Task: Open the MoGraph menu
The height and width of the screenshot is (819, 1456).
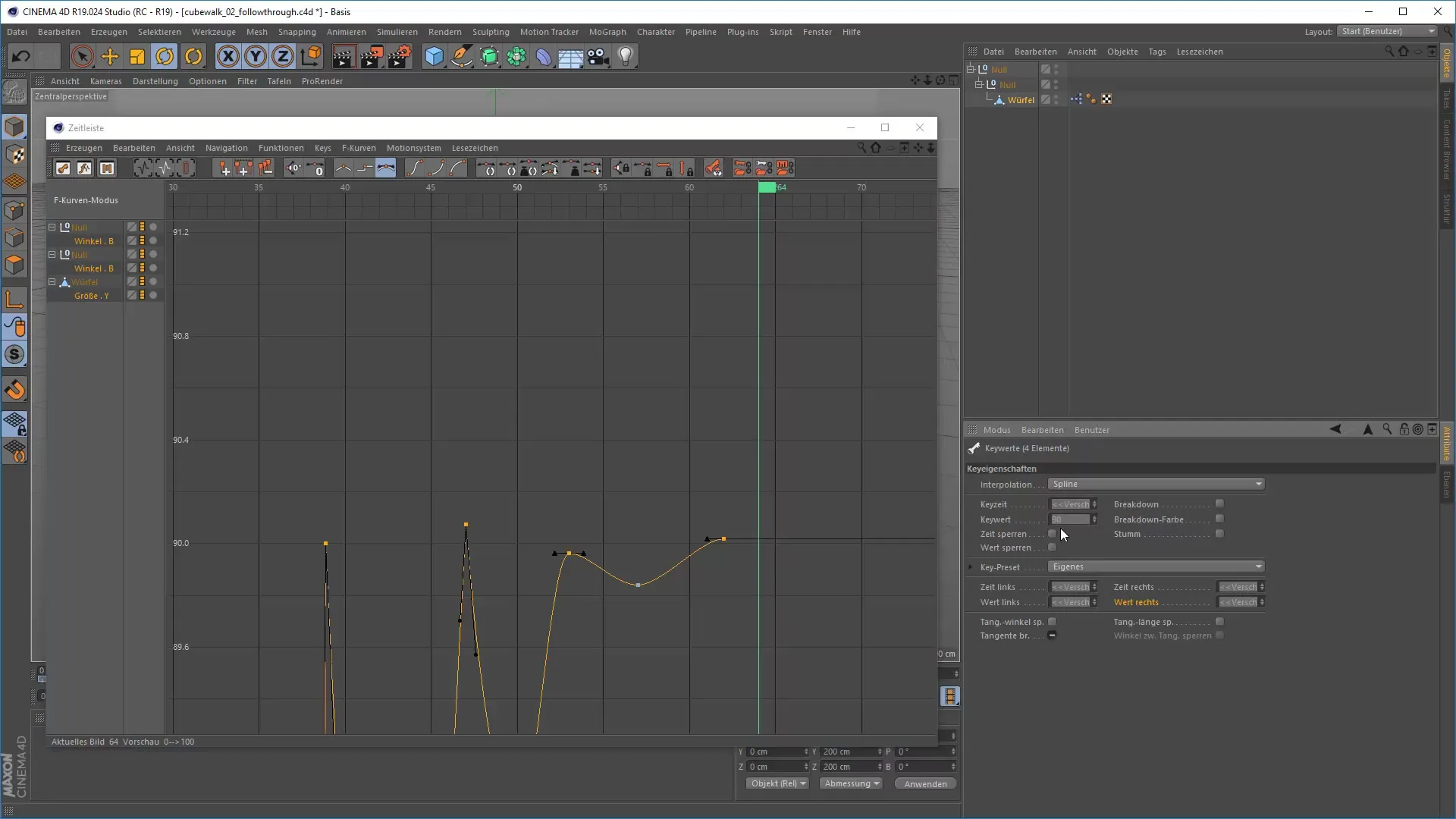Action: 607,32
